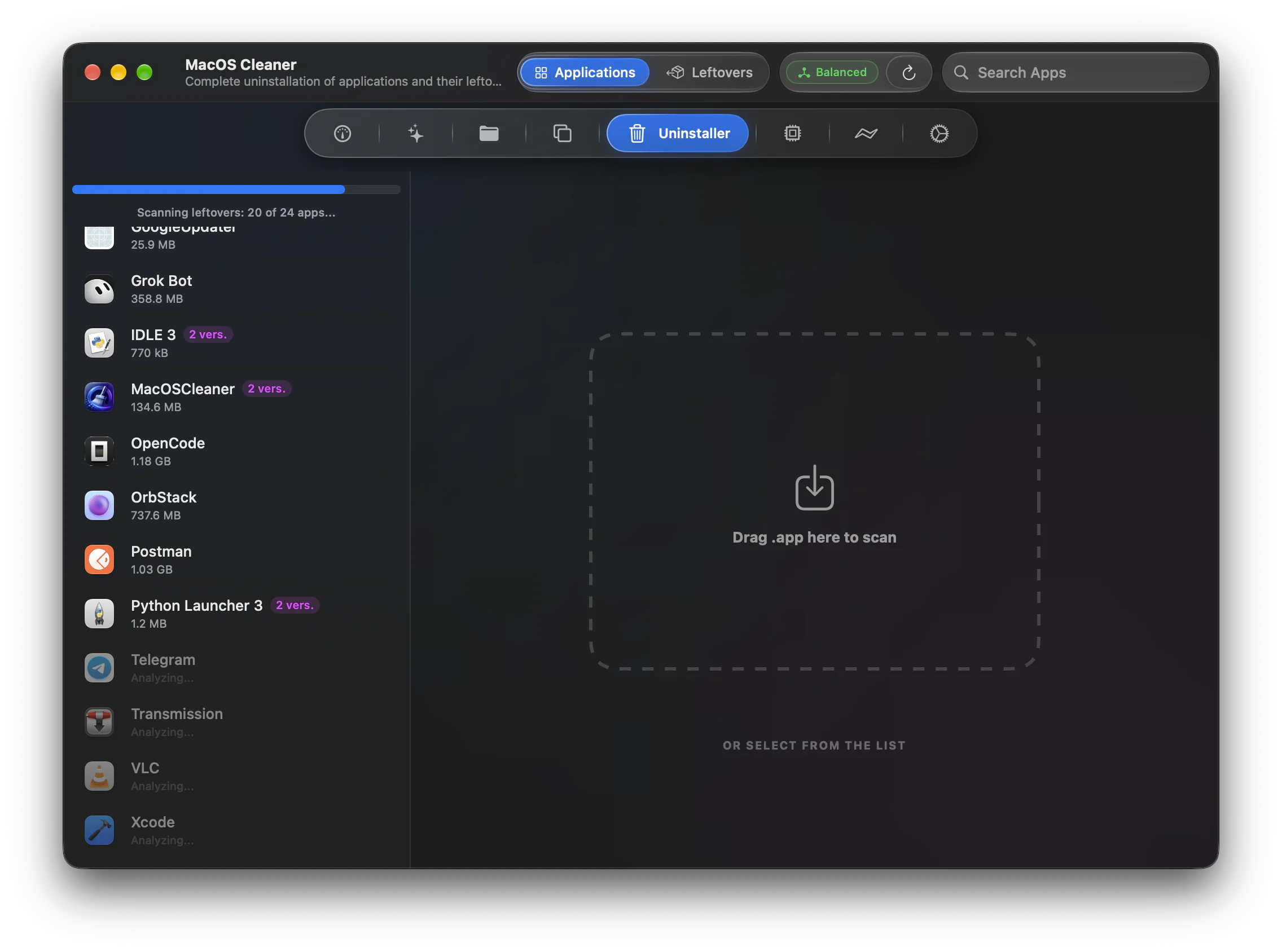1282x952 pixels.
Task: Click the '2 vers.' badge next to IDLE 3
Action: coord(208,335)
